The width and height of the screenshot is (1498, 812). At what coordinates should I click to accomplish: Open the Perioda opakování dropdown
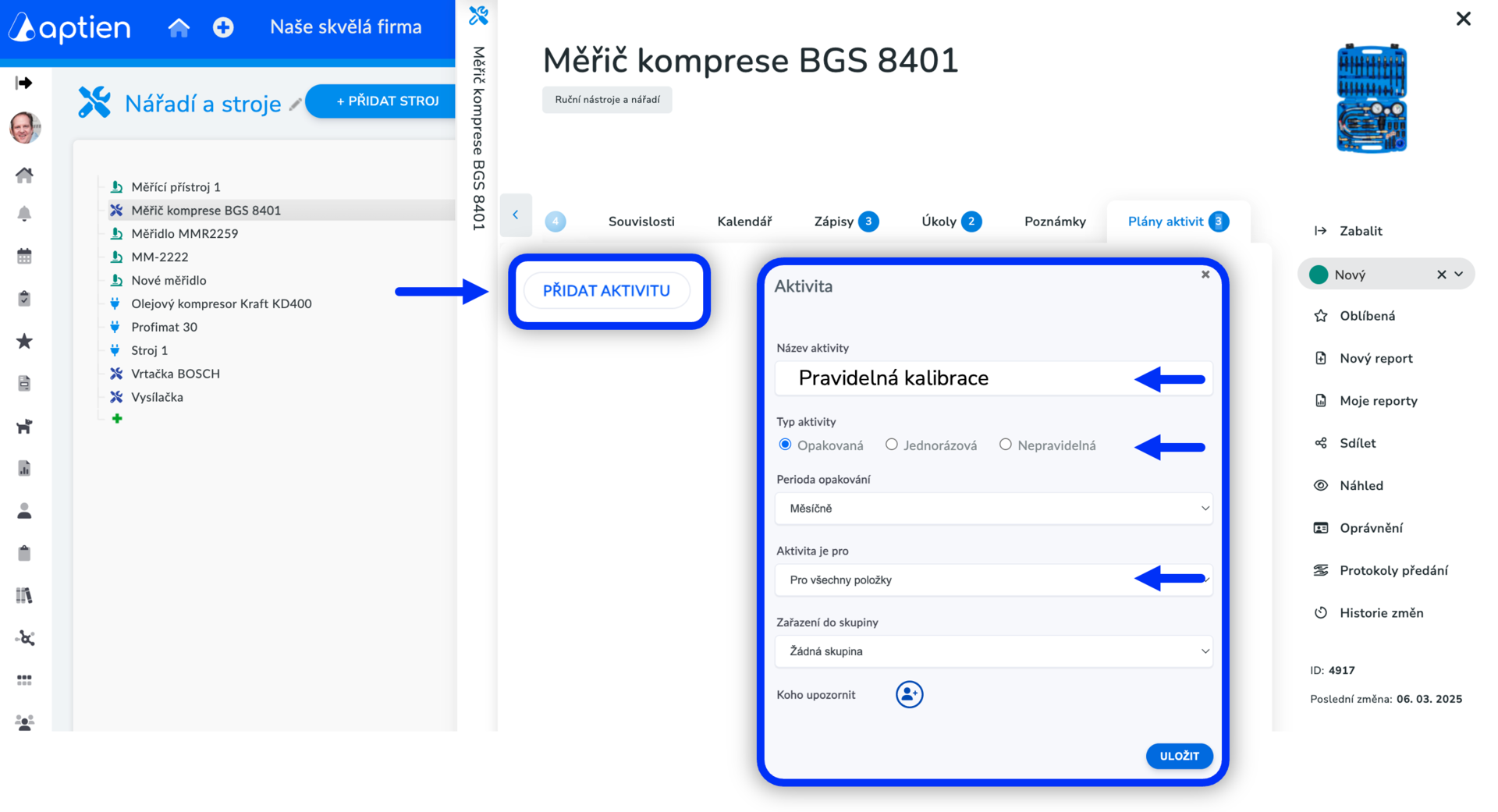pos(993,509)
